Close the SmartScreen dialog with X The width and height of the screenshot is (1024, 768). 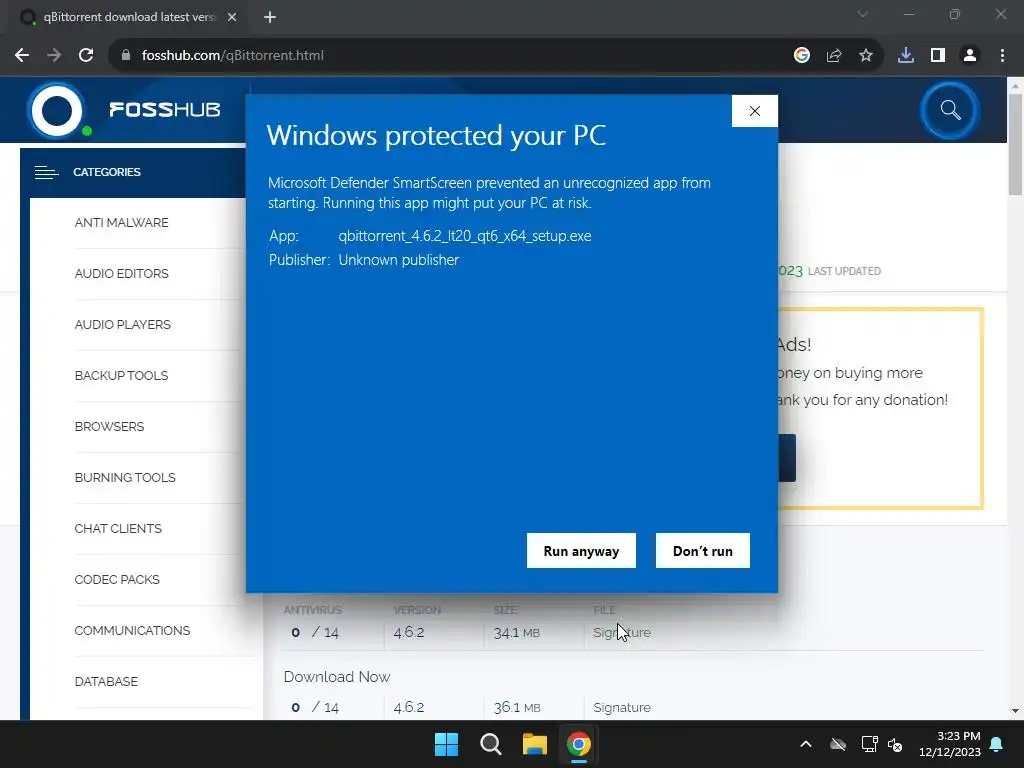tap(755, 111)
